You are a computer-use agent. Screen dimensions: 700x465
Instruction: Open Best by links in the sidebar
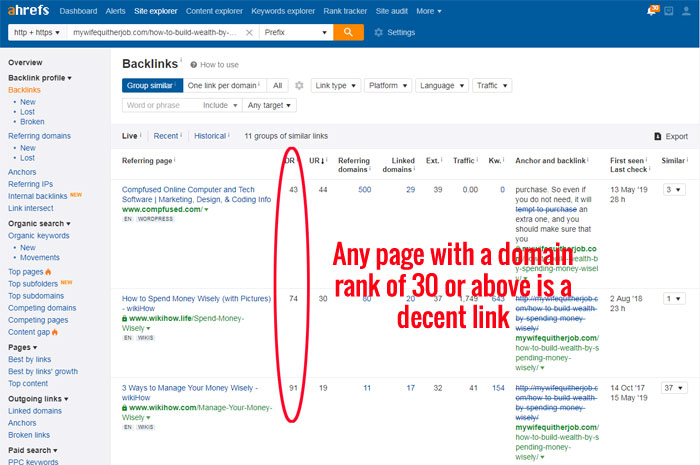[29, 359]
